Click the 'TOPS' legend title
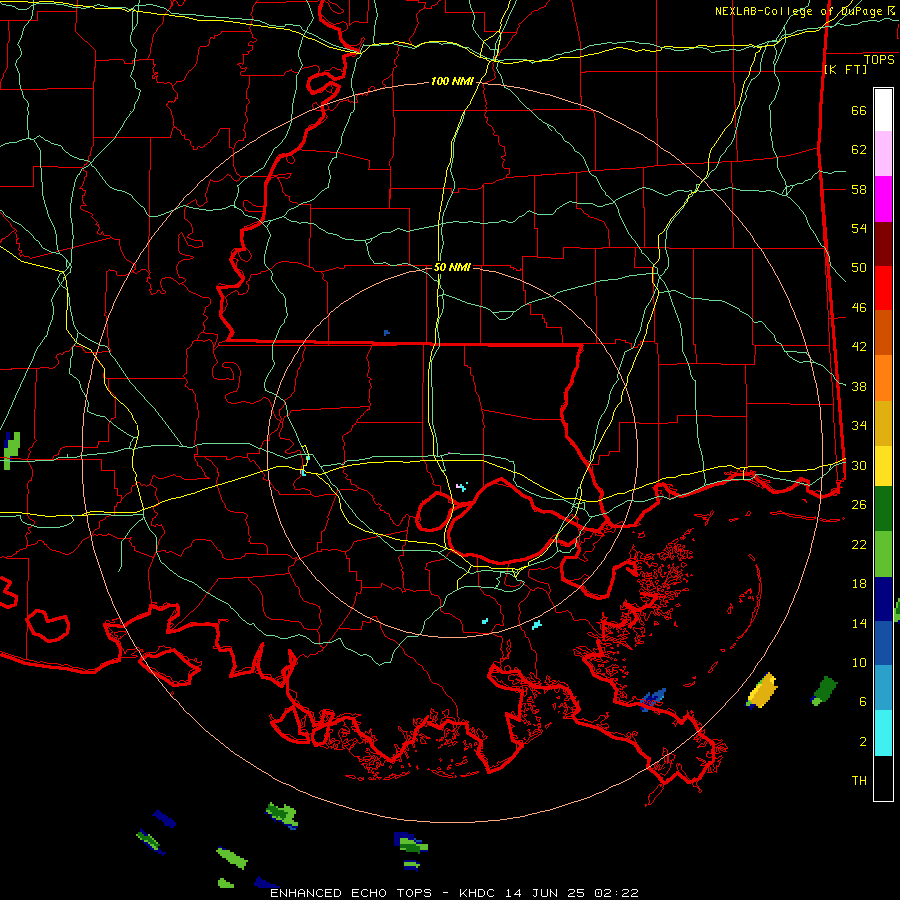The width and height of the screenshot is (900, 900). 879,60
